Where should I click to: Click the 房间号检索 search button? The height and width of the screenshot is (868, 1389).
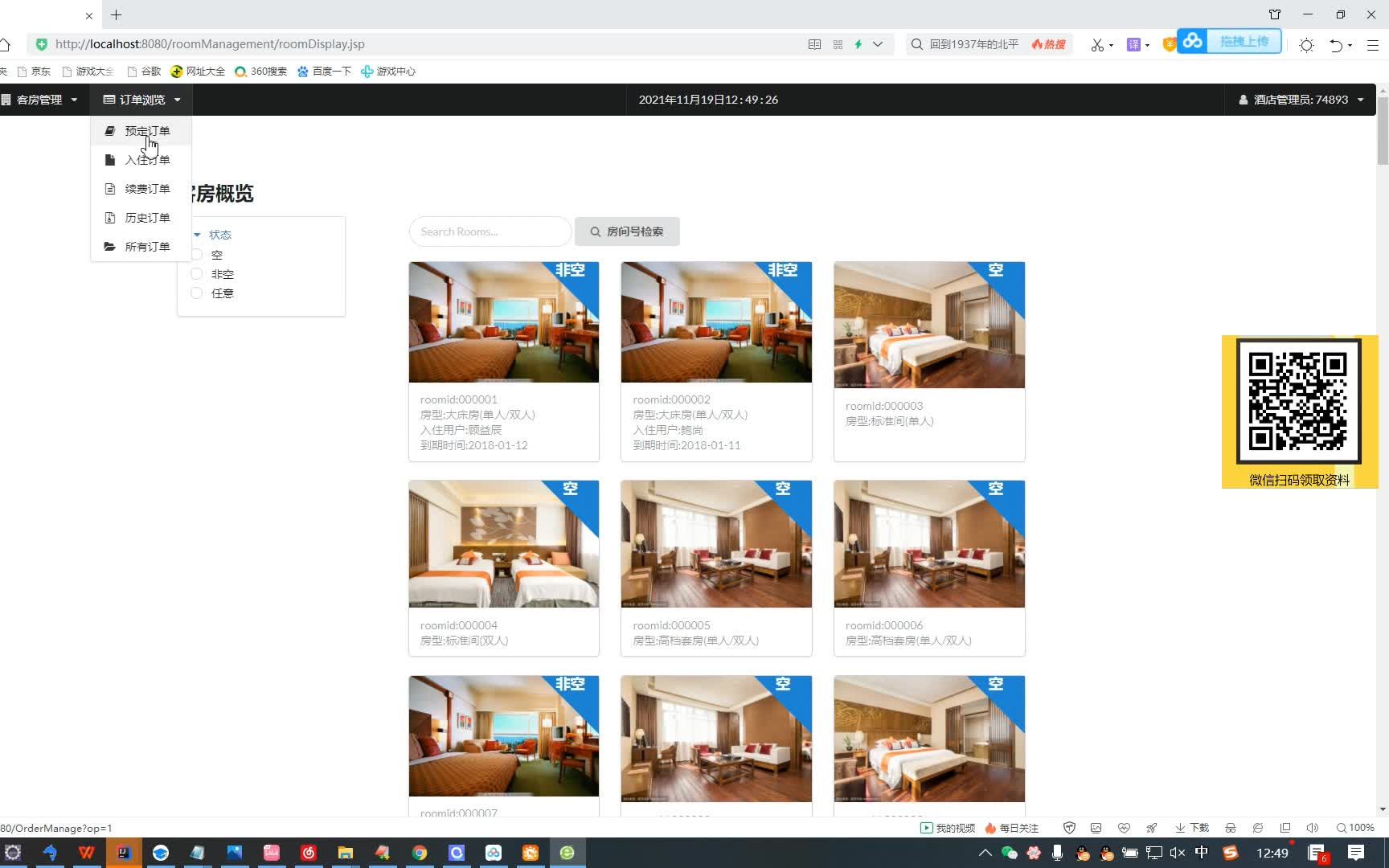627,231
